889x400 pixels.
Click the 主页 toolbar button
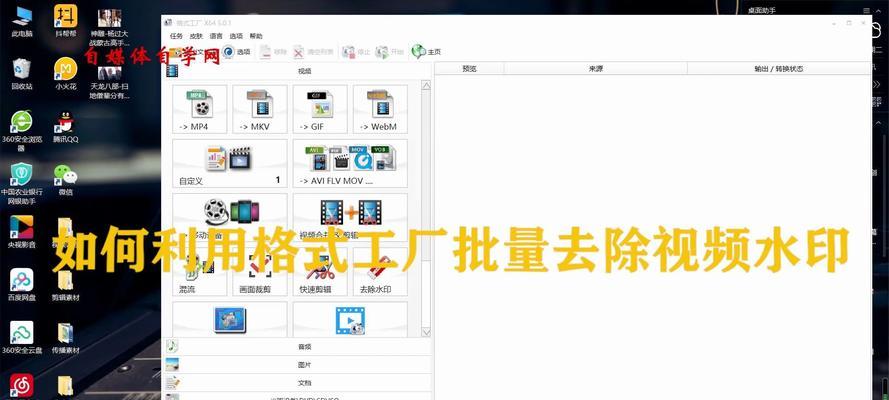coord(426,52)
